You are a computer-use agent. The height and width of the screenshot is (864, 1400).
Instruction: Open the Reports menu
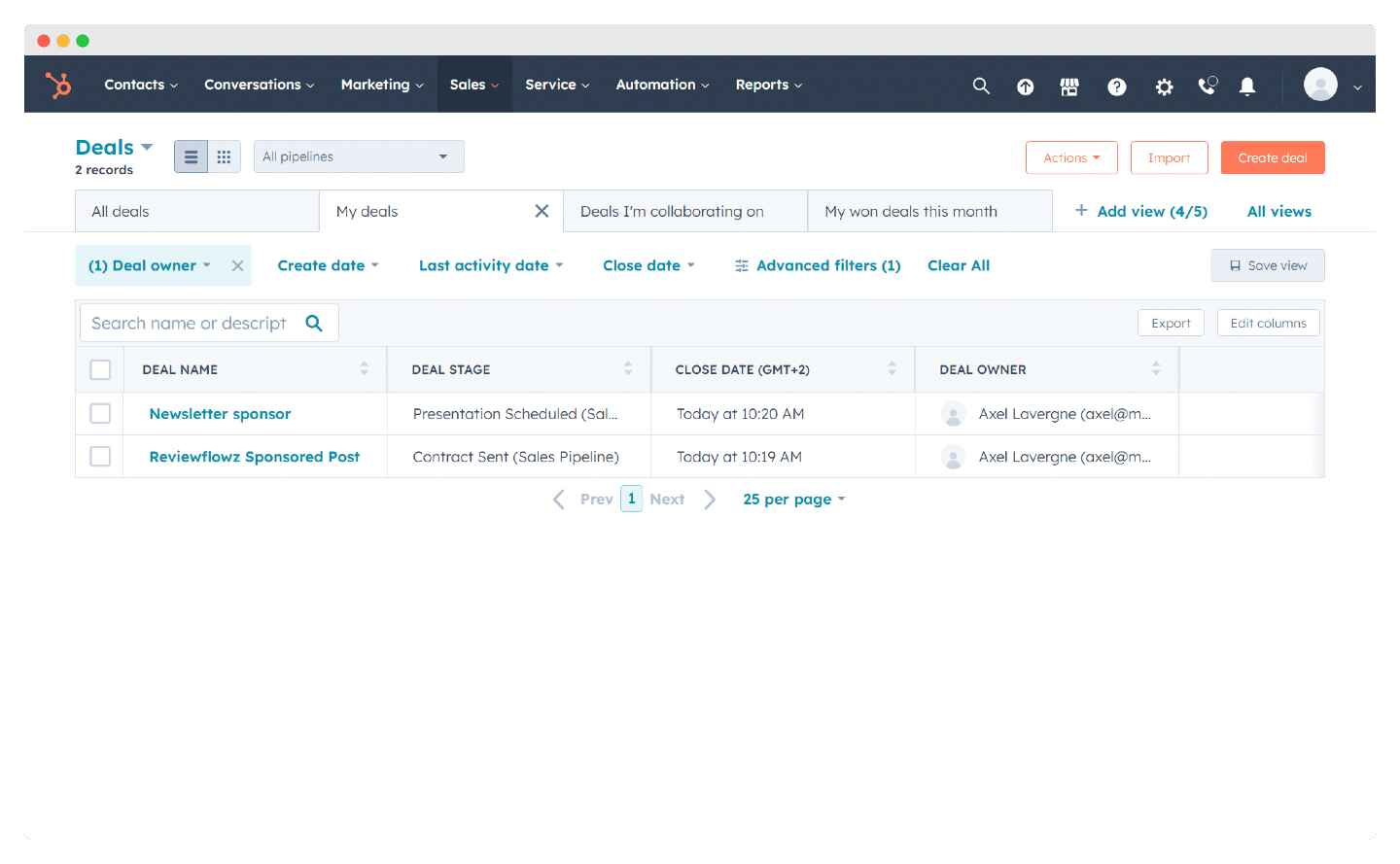pos(768,85)
